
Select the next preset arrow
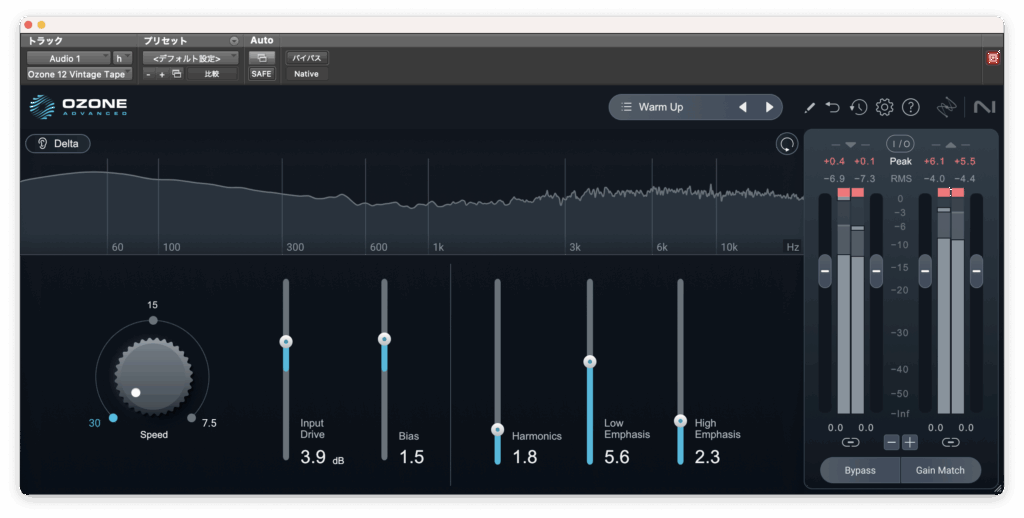point(769,107)
